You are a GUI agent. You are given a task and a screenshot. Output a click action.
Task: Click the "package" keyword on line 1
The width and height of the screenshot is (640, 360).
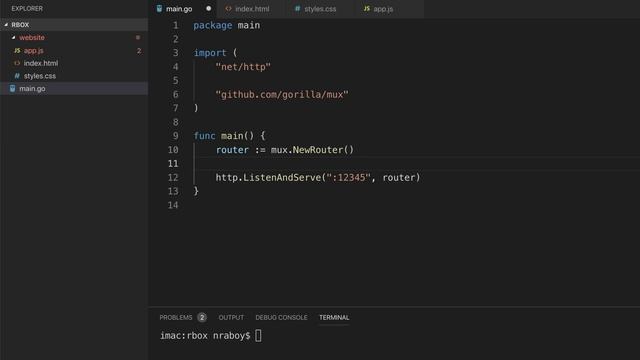[213, 25]
